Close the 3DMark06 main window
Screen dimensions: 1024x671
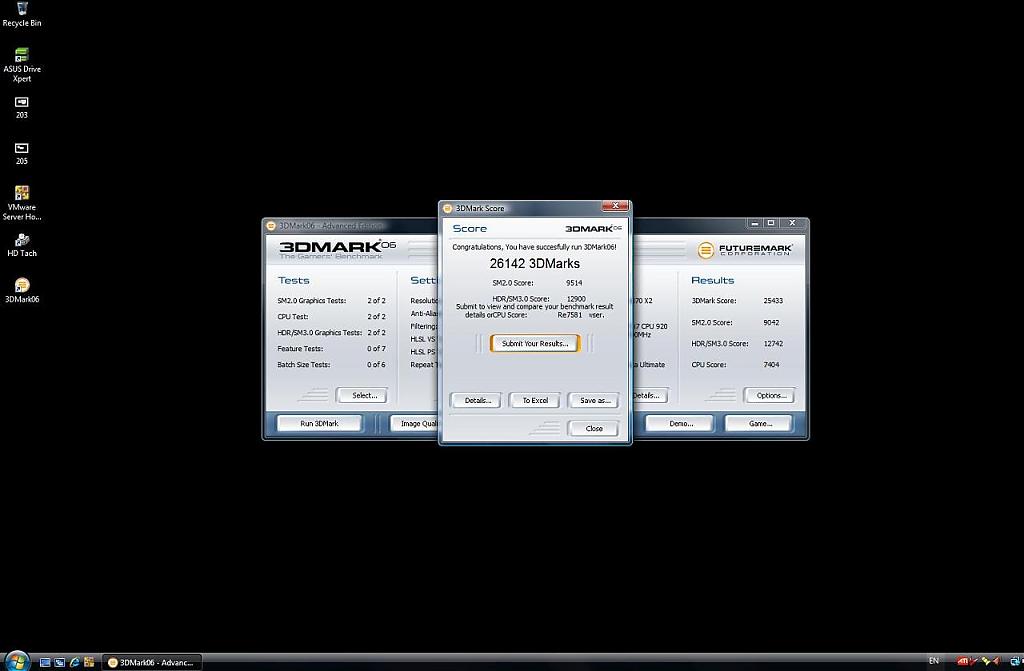pos(792,223)
